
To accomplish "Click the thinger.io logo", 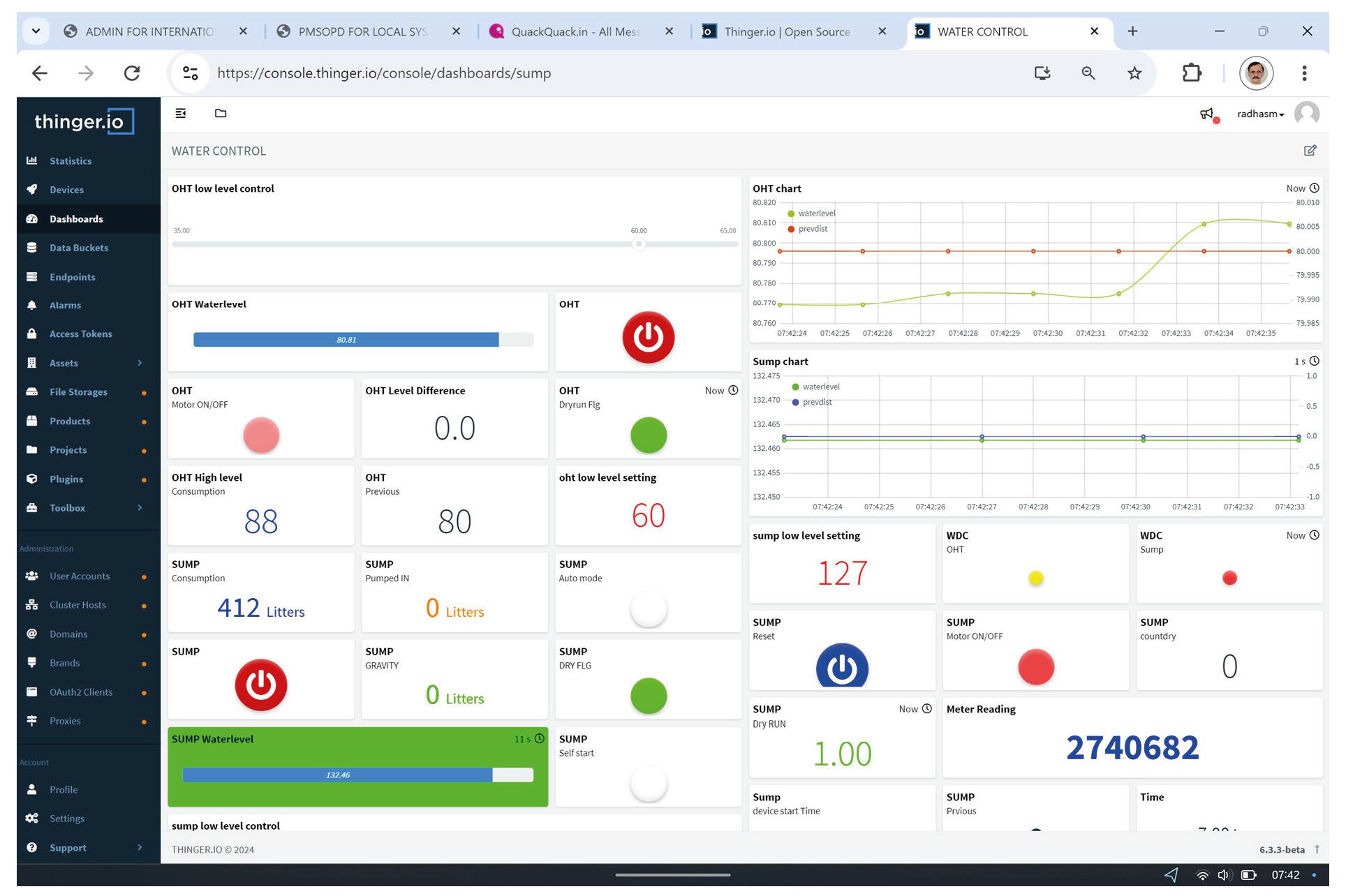I will point(83,121).
